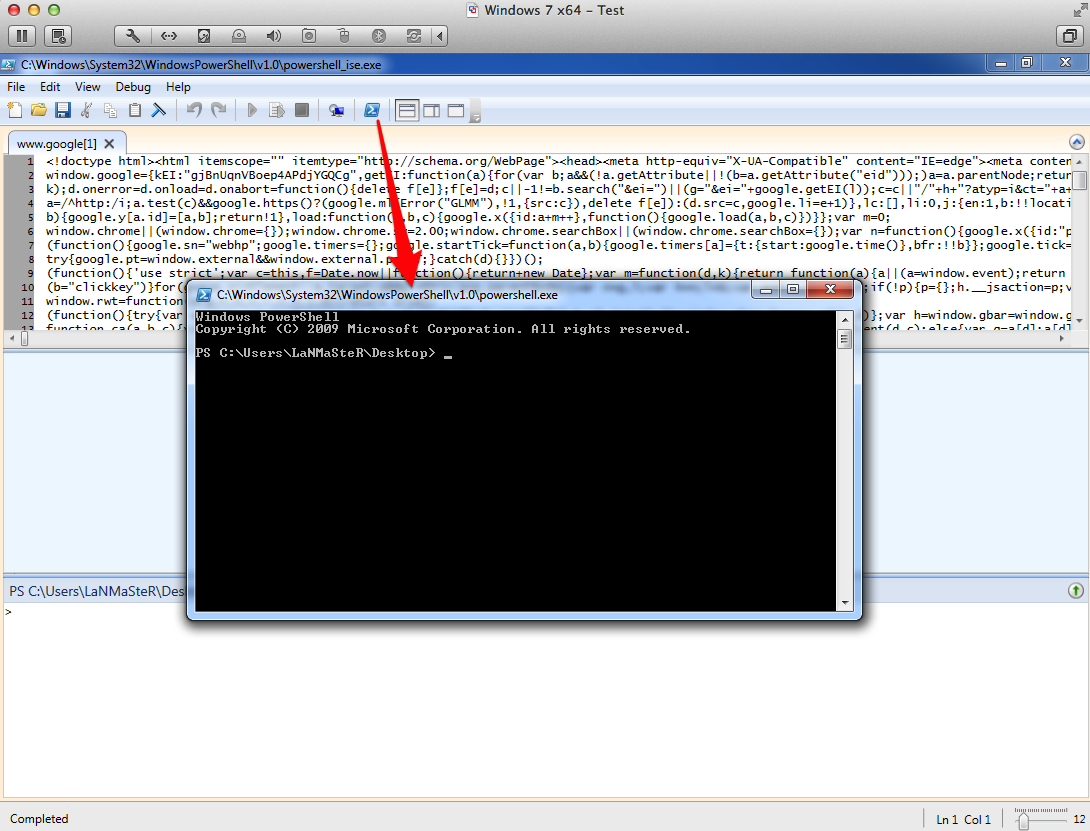Screen dimensions: 1090x831
Task: Open VM network adapter icon
Action: pos(169,35)
